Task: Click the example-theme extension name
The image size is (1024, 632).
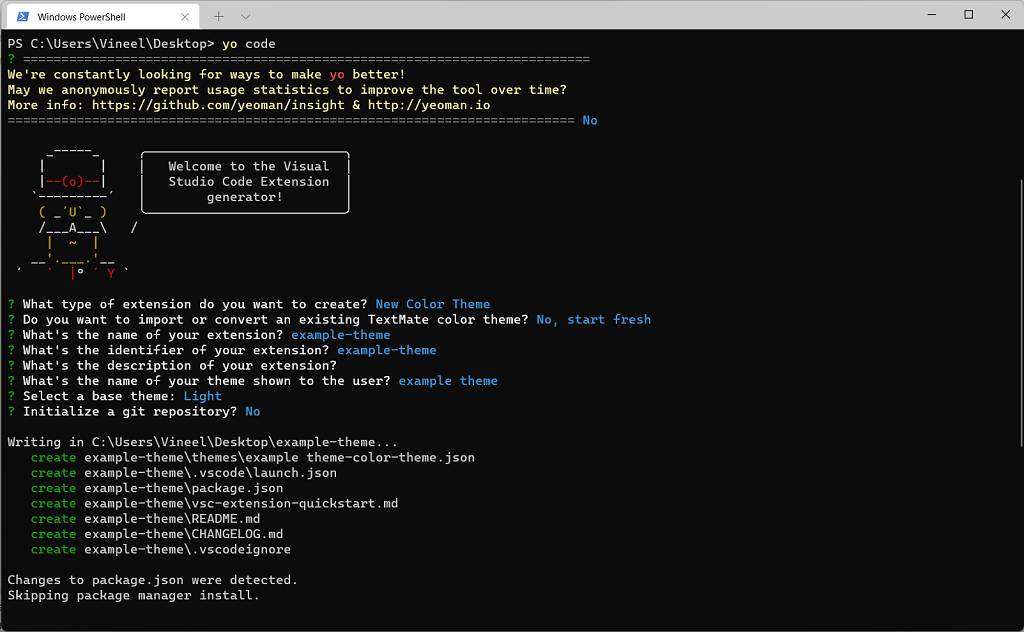Action: [x=340, y=334]
